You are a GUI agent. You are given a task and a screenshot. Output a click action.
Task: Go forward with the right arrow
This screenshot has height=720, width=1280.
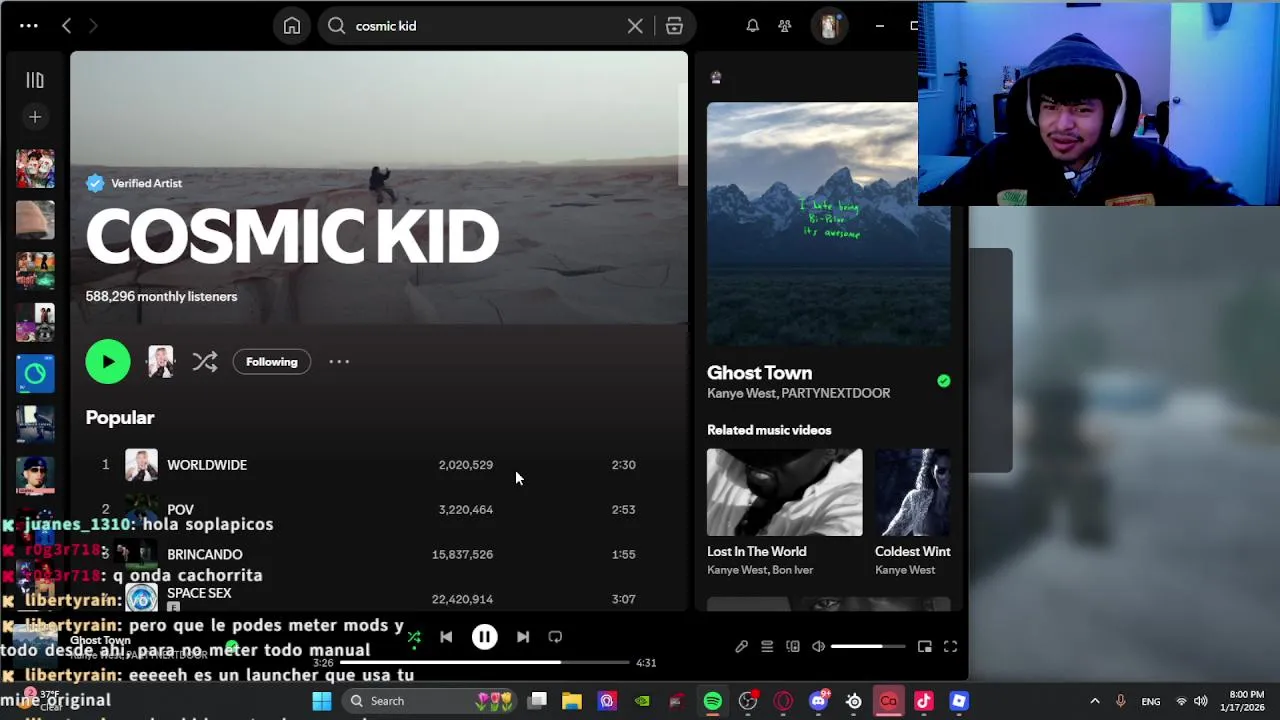93,26
